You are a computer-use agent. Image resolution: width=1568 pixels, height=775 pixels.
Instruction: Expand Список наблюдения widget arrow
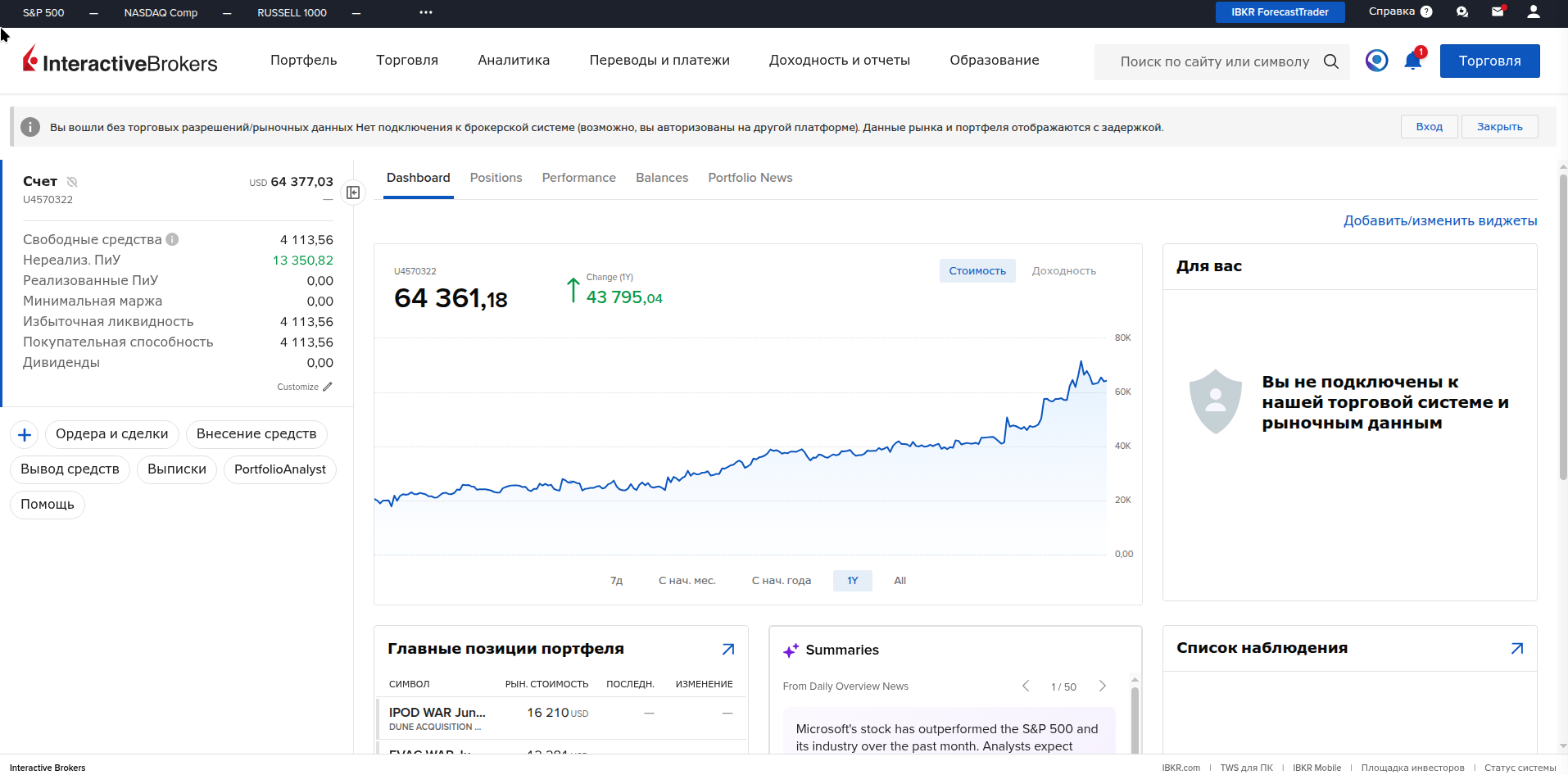(x=1517, y=648)
